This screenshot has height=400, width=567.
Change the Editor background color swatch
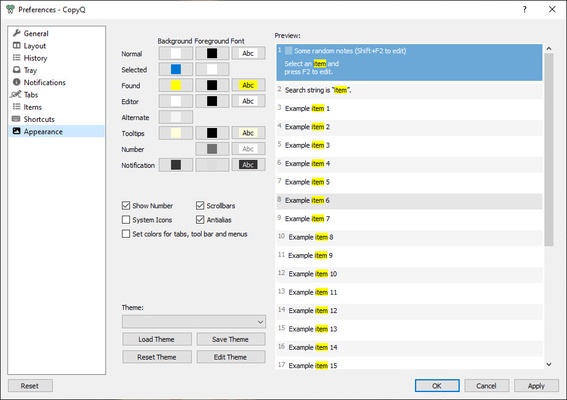pos(176,101)
